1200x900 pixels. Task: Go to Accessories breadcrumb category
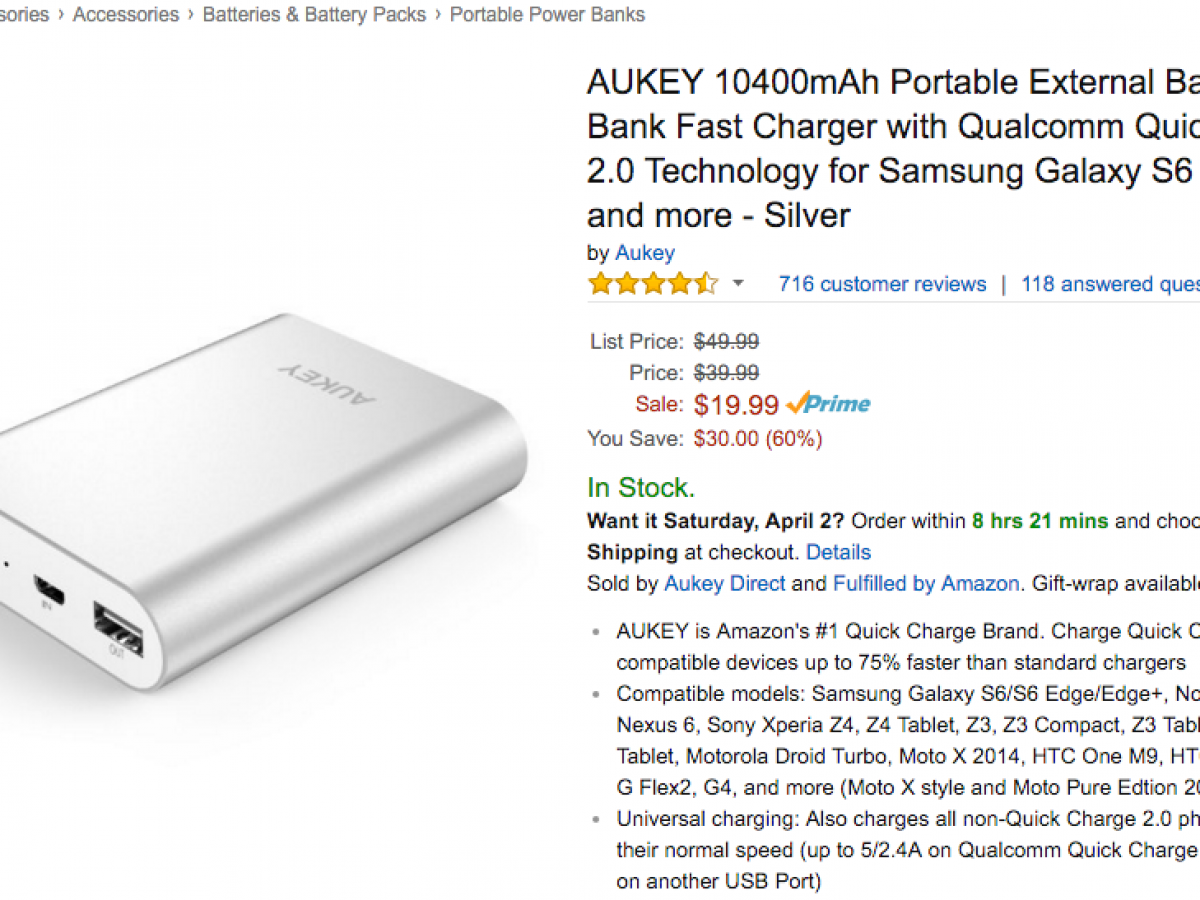(126, 15)
